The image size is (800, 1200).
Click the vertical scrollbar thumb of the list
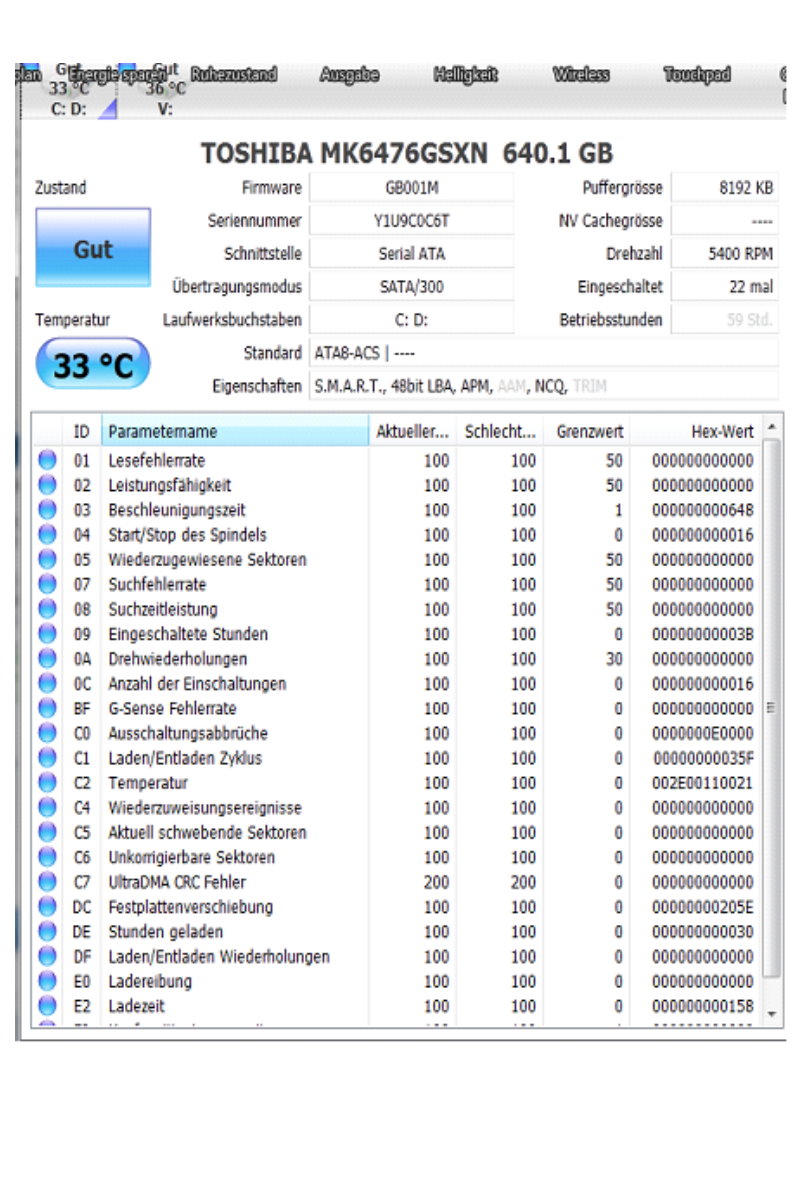point(771,708)
